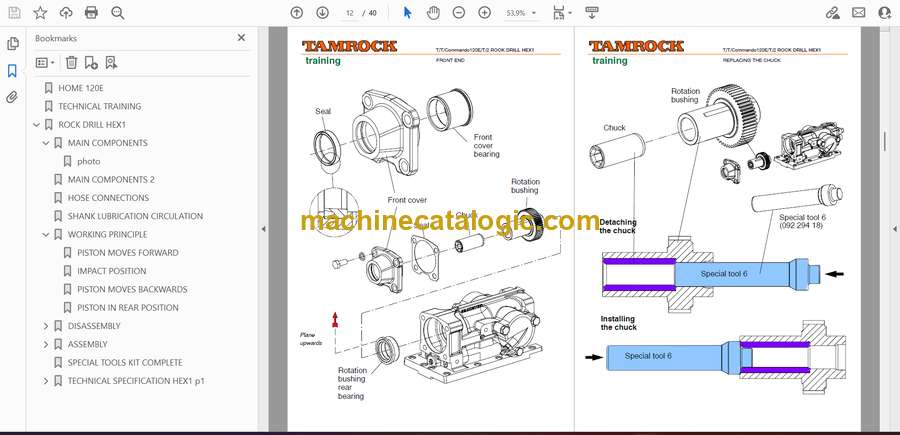The image size is (900, 435).
Task: Jump to IMPACT POSITION bookmark
Action: [111, 271]
